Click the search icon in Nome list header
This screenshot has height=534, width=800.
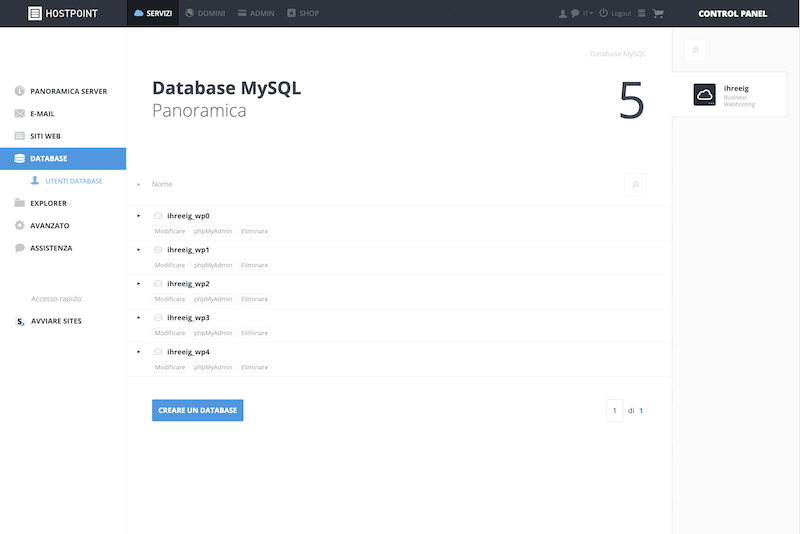click(x=635, y=184)
